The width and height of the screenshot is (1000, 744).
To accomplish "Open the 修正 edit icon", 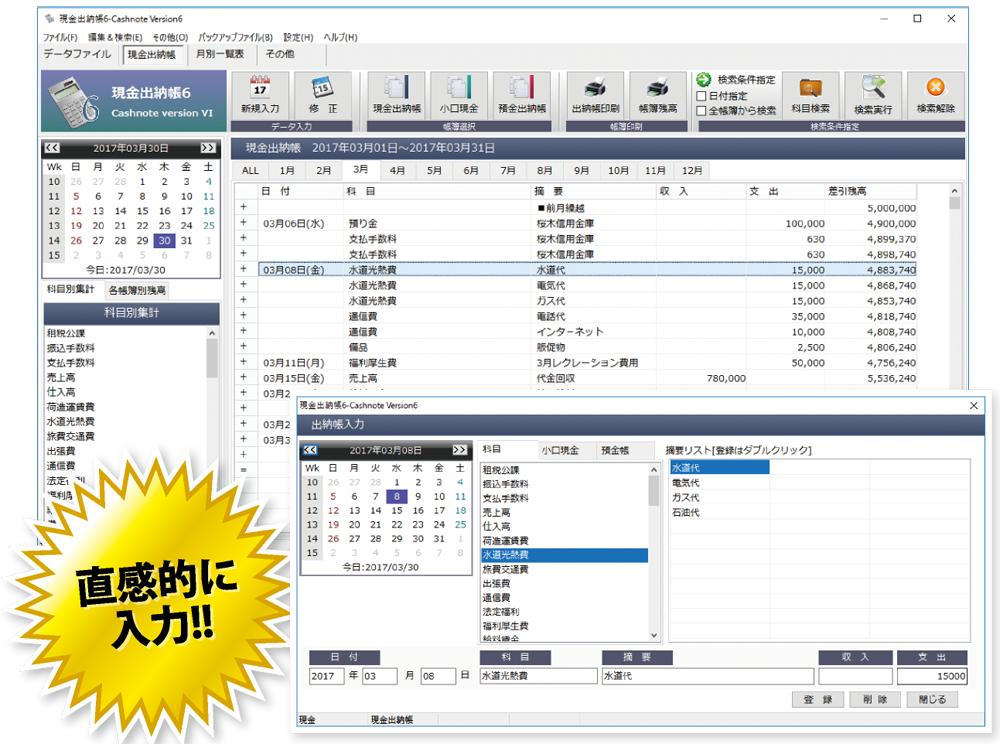I will click(323, 88).
